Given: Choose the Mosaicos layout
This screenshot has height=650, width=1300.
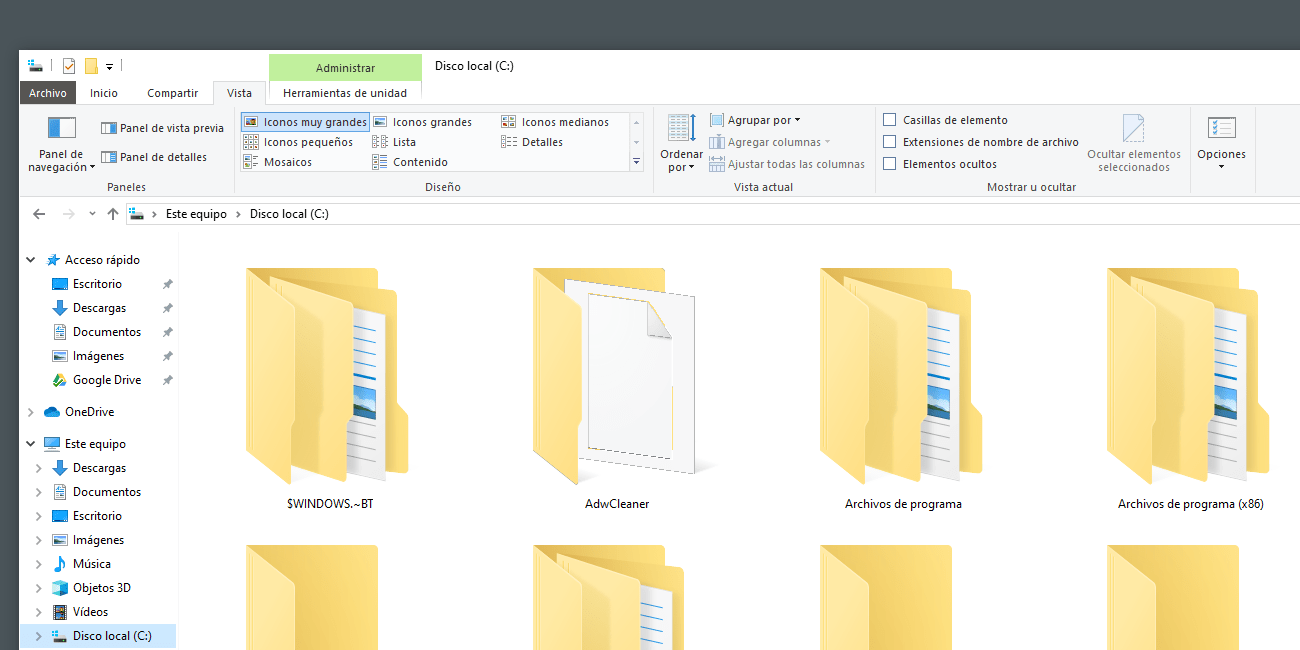Looking at the screenshot, I should tap(278, 162).
